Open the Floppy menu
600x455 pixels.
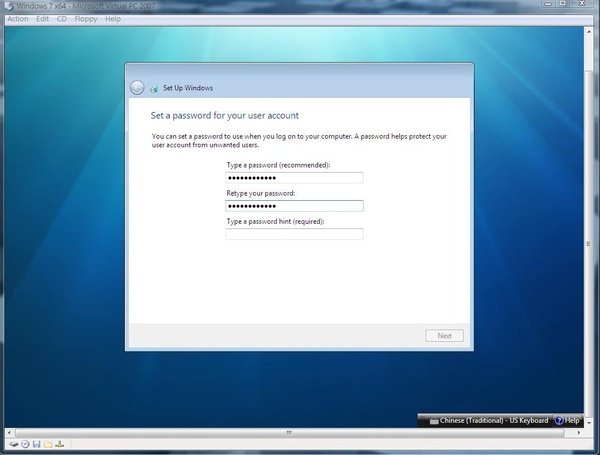pos(86,19)
